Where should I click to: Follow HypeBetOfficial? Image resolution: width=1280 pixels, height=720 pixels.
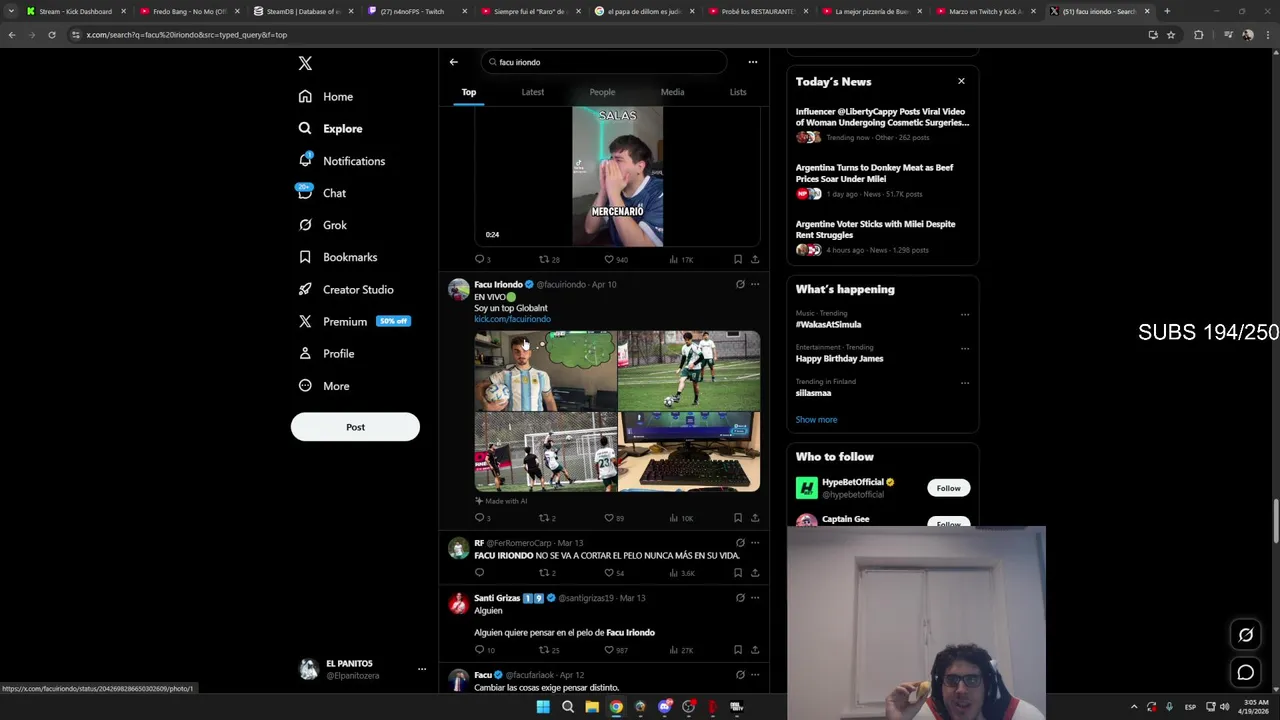(948, 488)
